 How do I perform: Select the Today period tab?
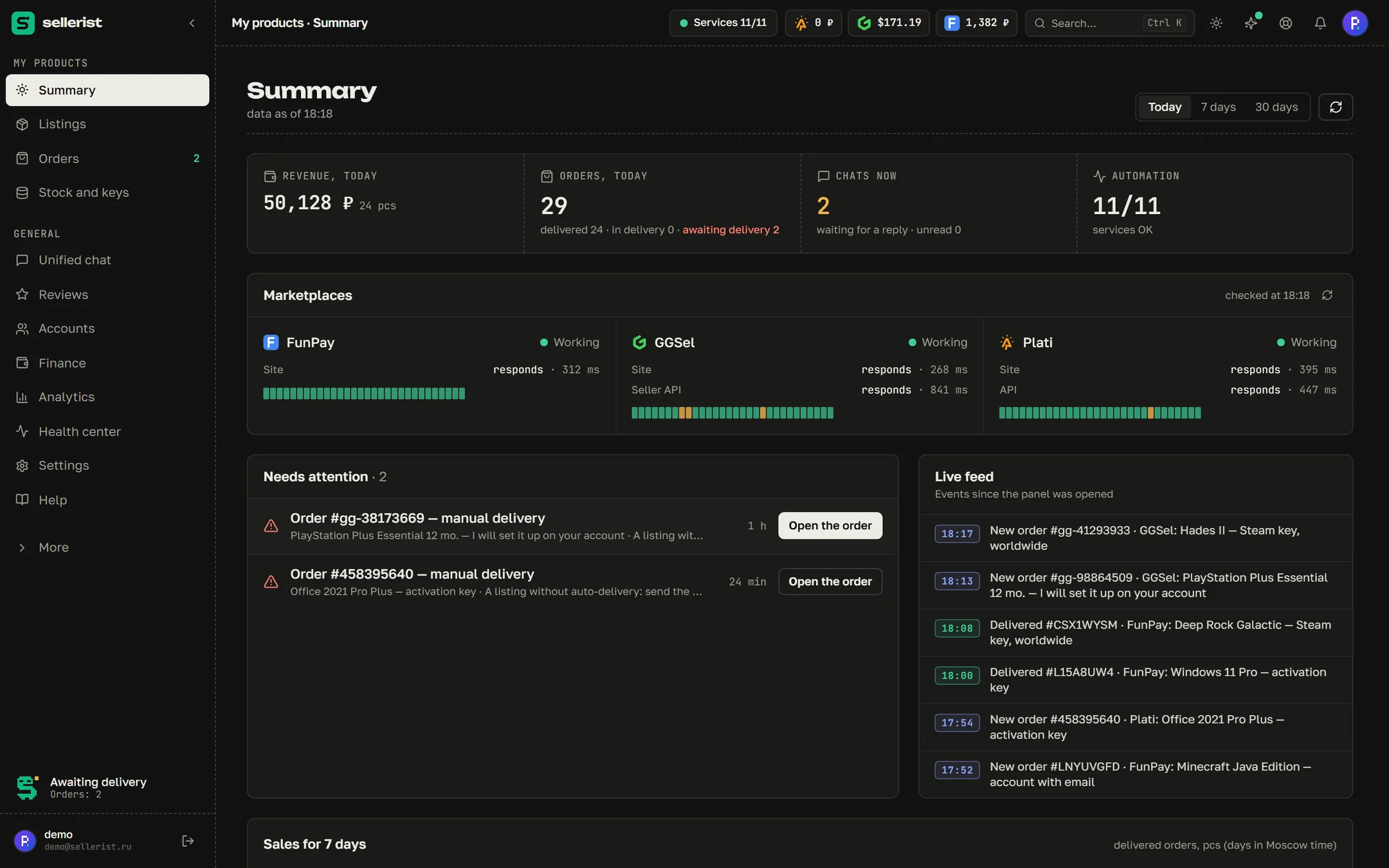click(1165, 107)
